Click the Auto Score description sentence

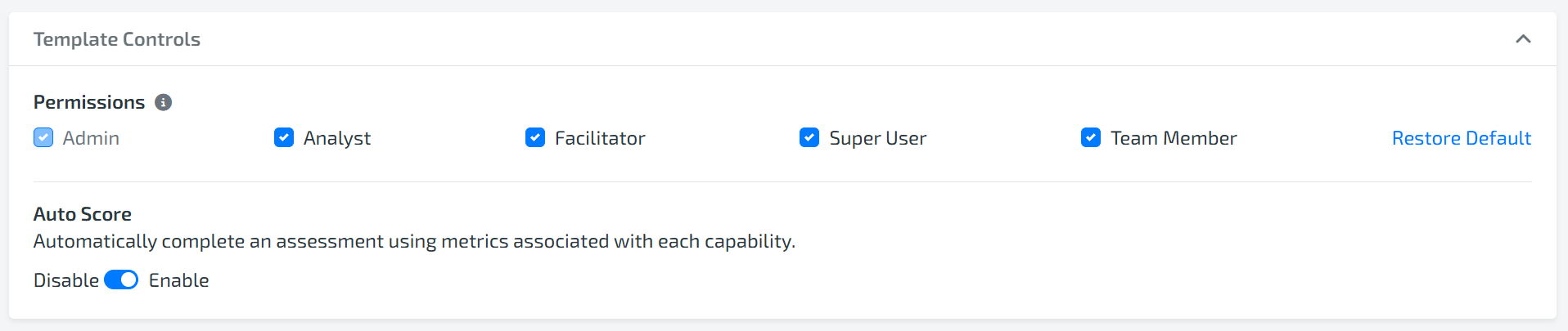click(414, 242)
